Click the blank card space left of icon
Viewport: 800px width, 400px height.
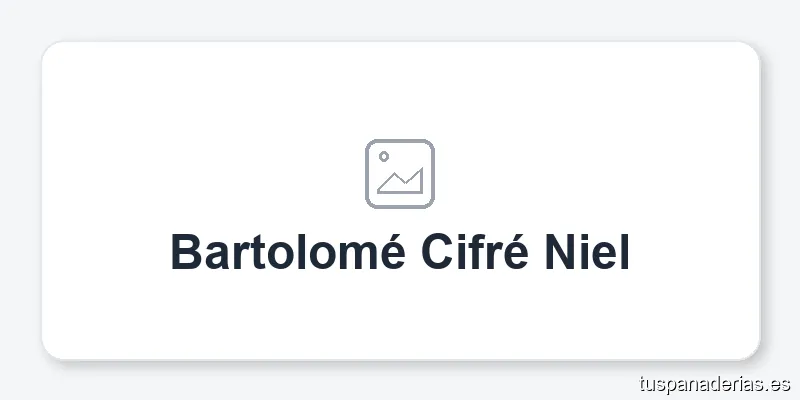pyautogui.click(x=203, y=174)
